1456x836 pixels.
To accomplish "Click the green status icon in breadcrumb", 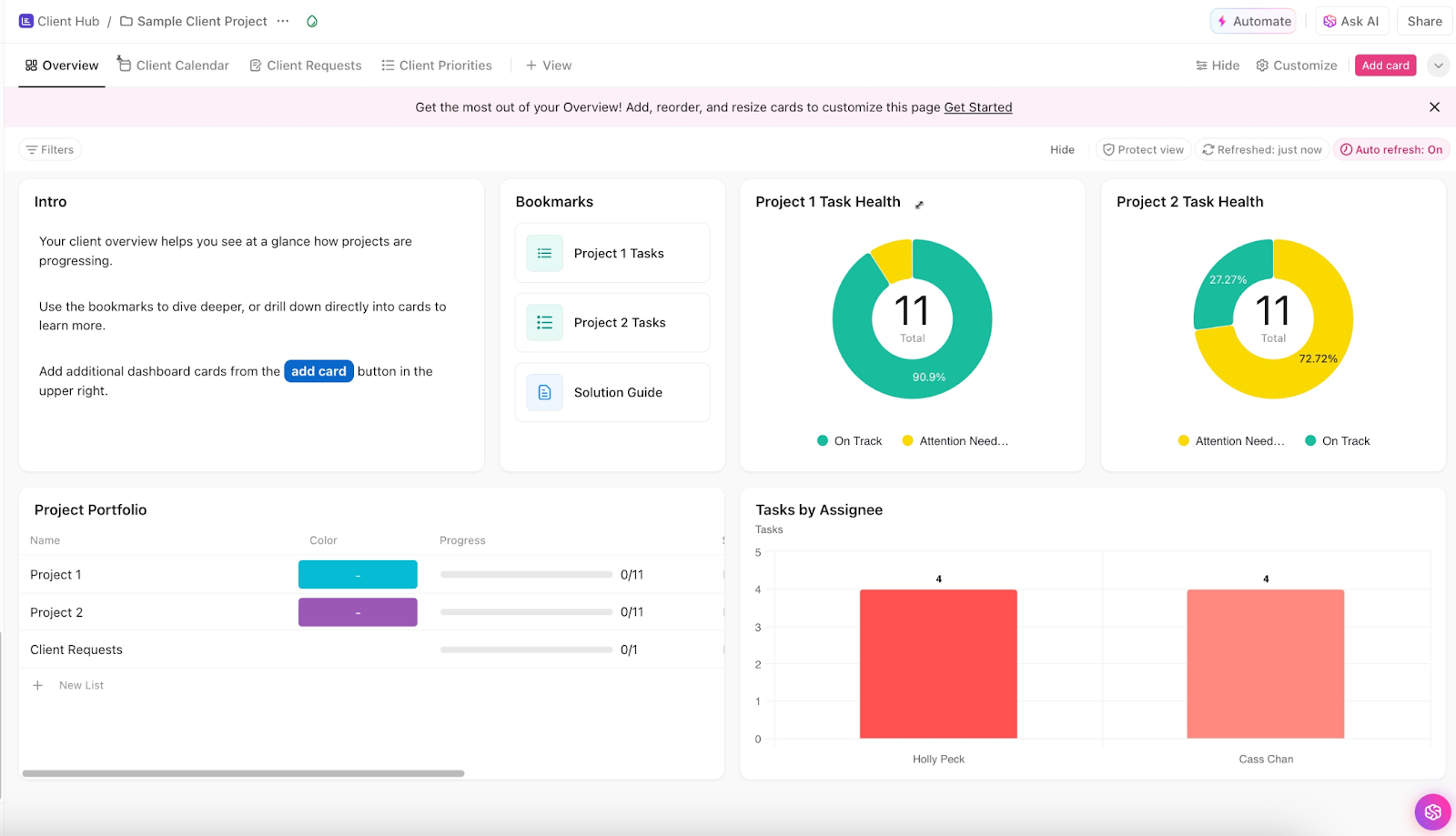I will [x=312, y=21].
